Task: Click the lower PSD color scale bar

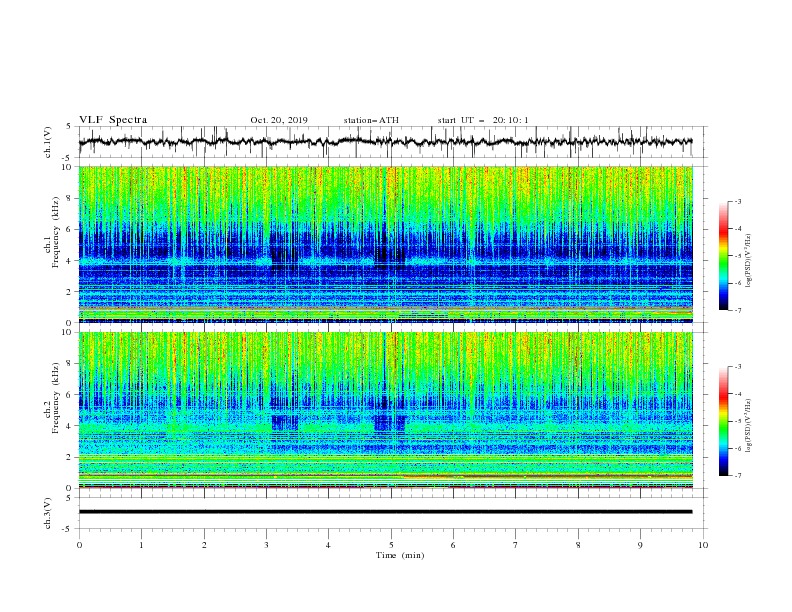Action: tap(723, 421)
